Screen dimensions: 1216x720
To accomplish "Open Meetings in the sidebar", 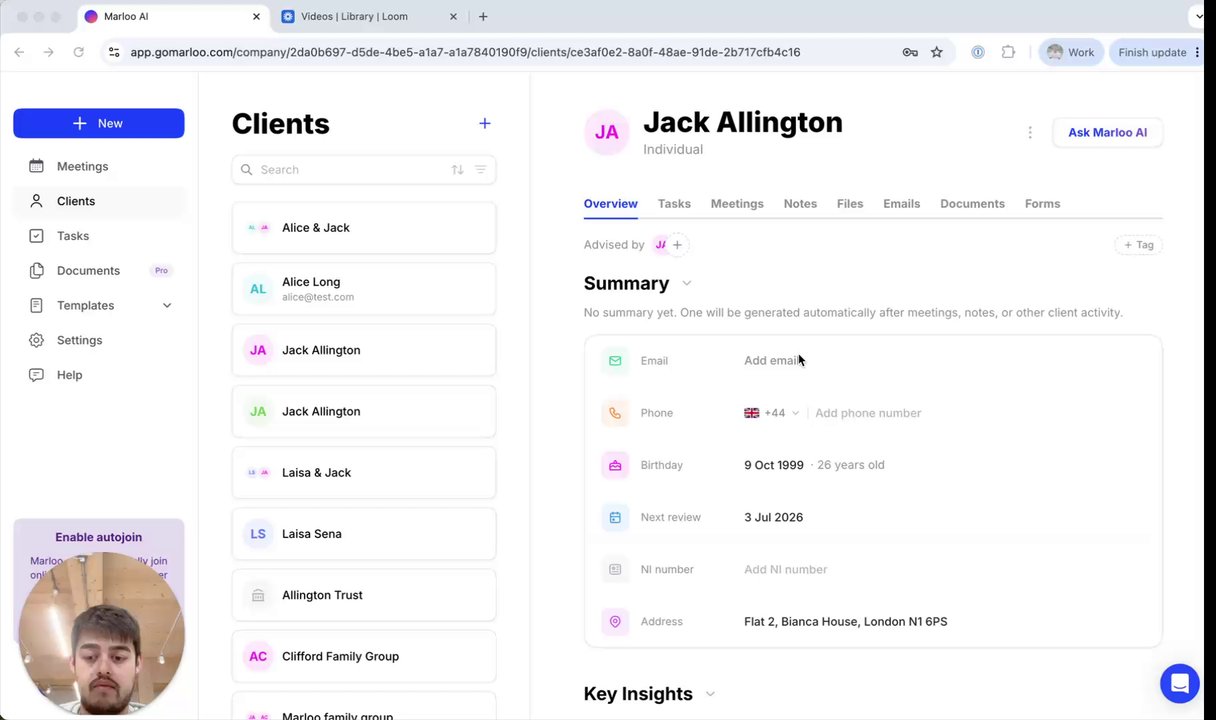I will [x=82, y=166].
